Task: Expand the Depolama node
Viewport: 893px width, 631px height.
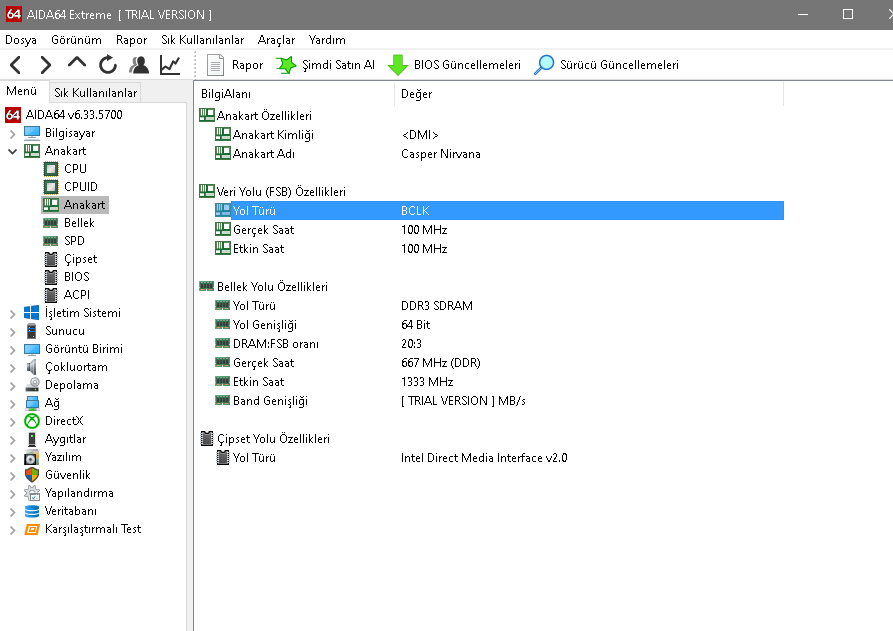Action: tap(13, 386)
